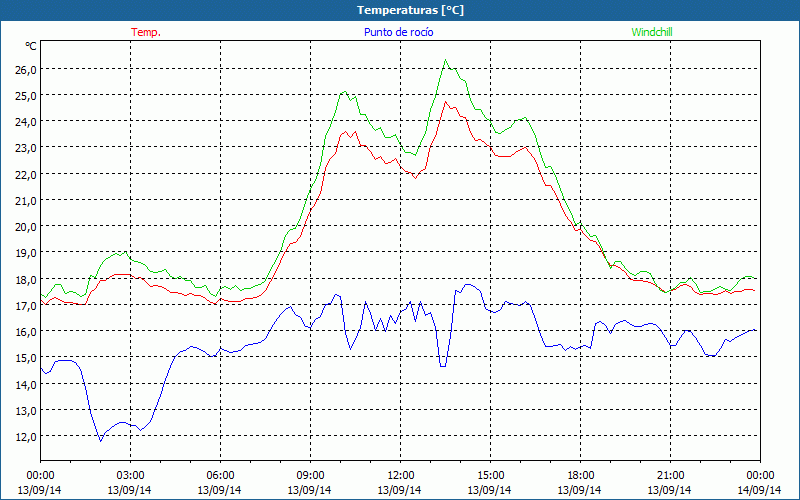Click the 21,0 y-axis value
800x500 pixels.
[x=26, y=201]
